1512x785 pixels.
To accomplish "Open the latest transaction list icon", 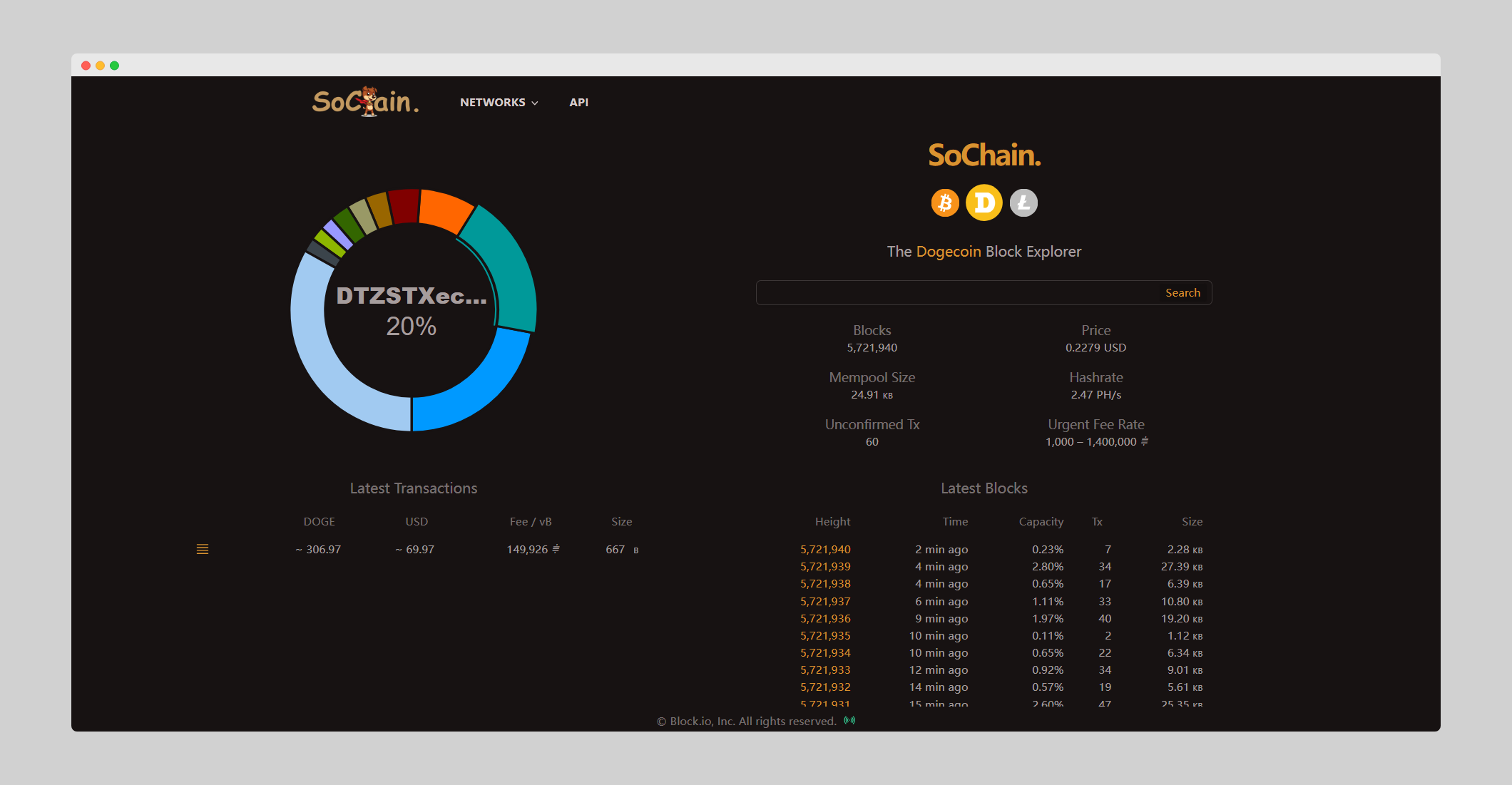I will click(203, 549).
